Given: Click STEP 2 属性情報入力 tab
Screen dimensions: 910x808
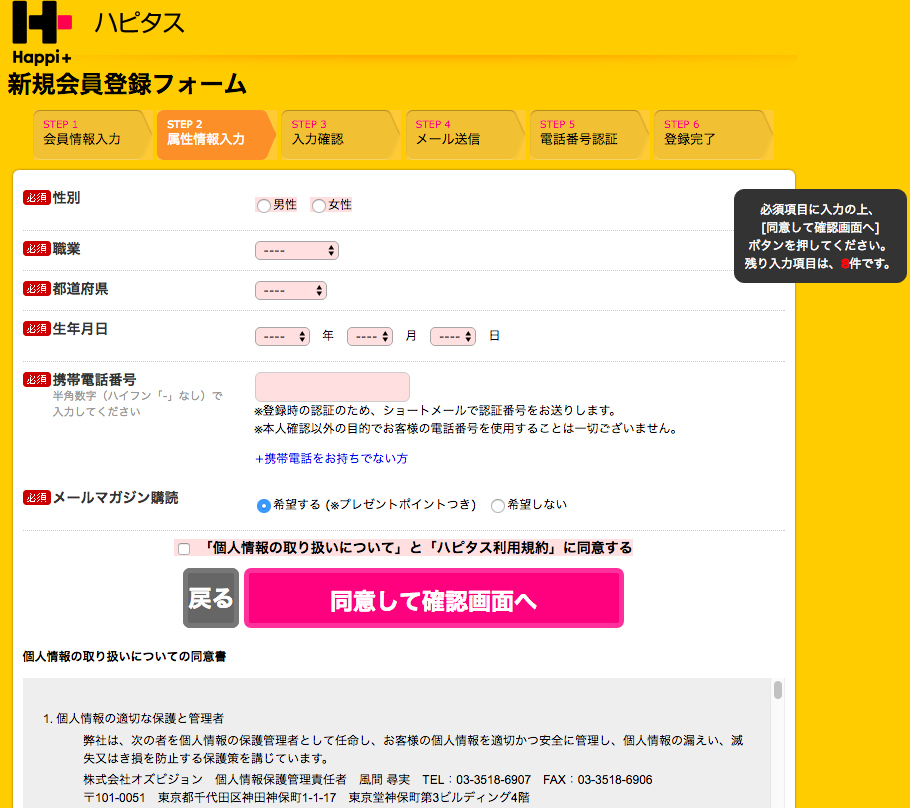Looking at the screenshot, I should (x=216, y=135).
